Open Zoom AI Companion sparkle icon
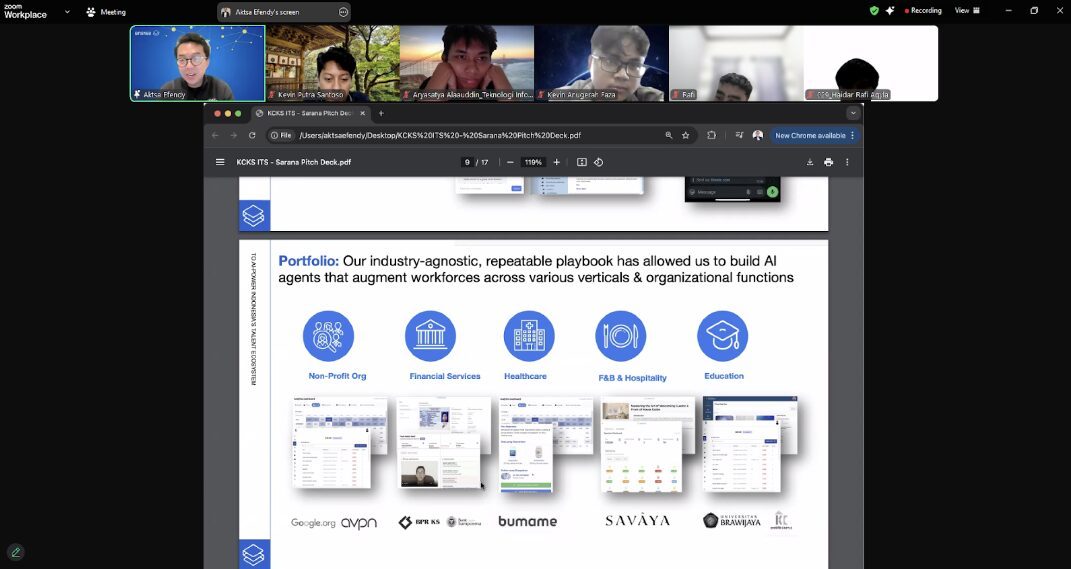Image resolution: width=1071 pixels, height=569 pixels. [890, 11]
